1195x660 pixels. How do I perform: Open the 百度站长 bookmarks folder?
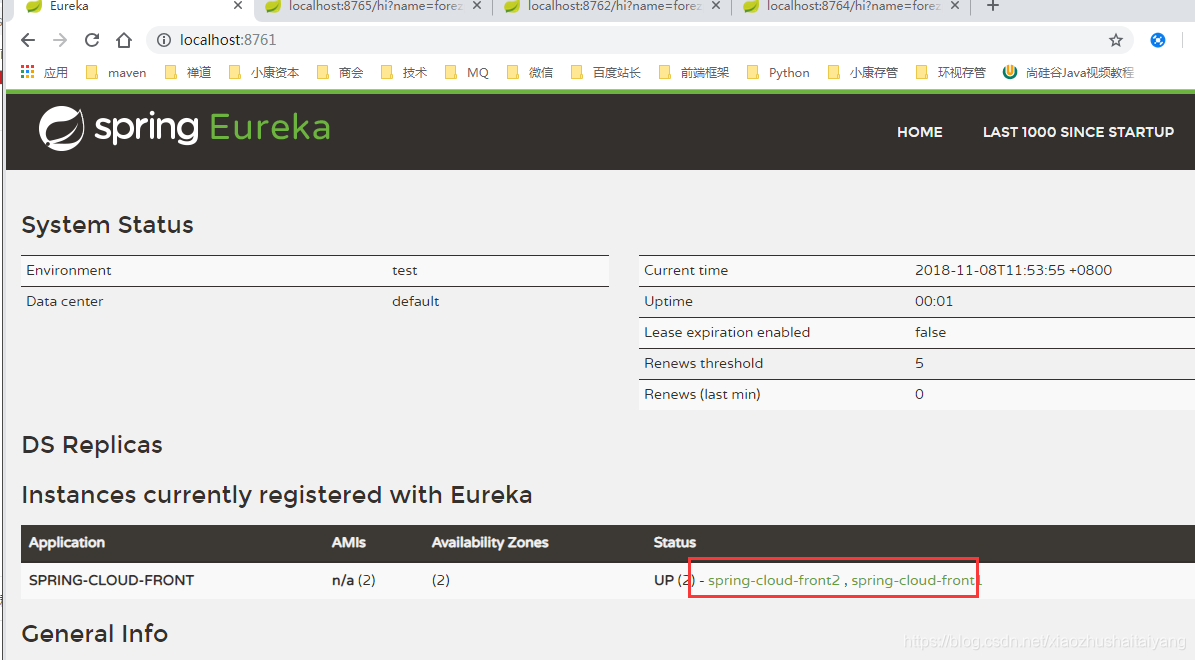[x=605, y=72]
